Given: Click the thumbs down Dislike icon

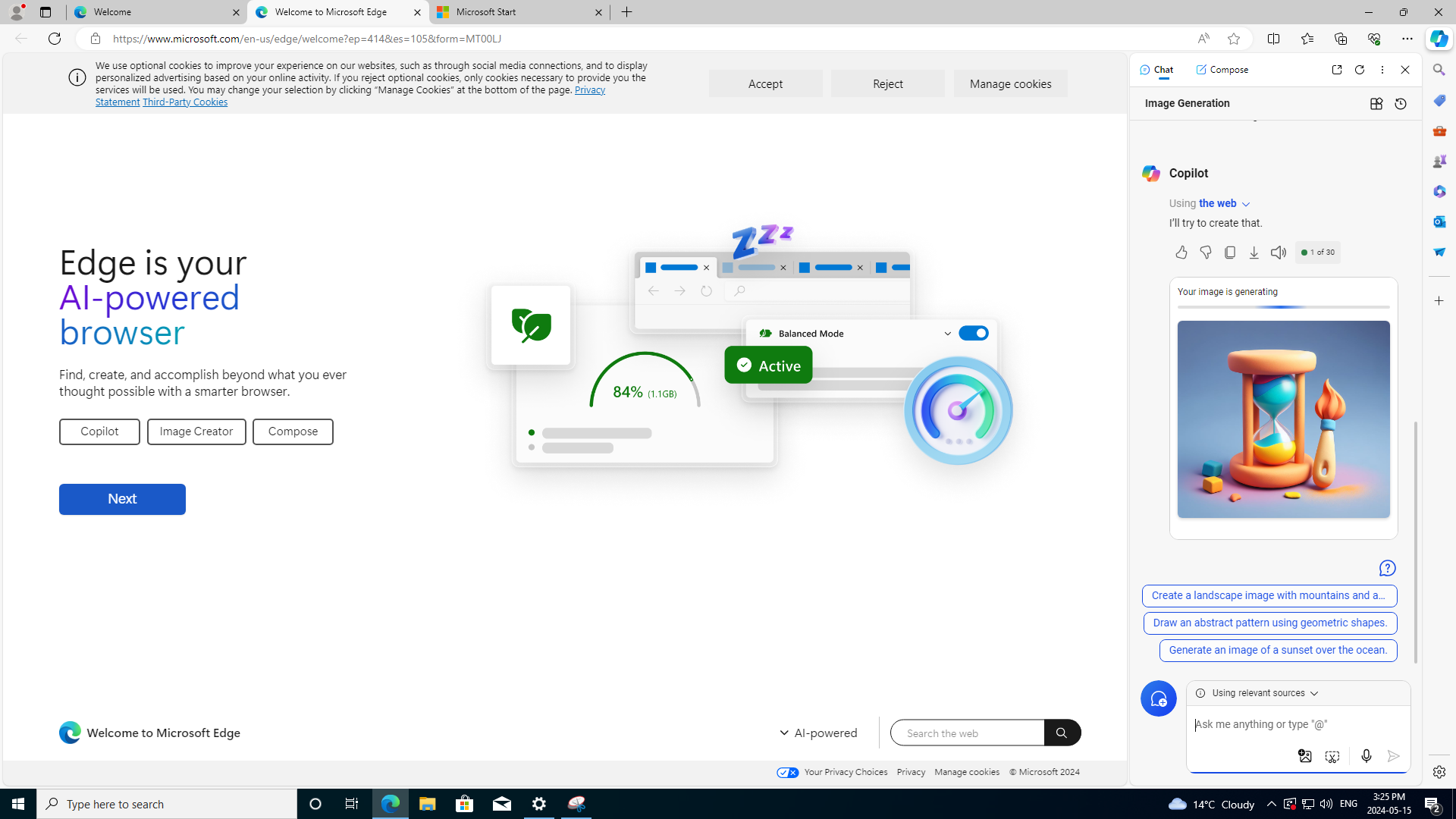Looking at the screenshot, I should pos(1205,253).
